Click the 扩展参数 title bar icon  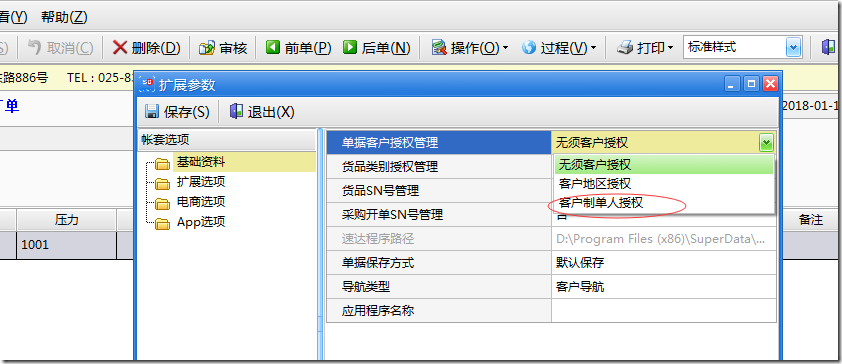pyautogui.click(x=147, y=84)
